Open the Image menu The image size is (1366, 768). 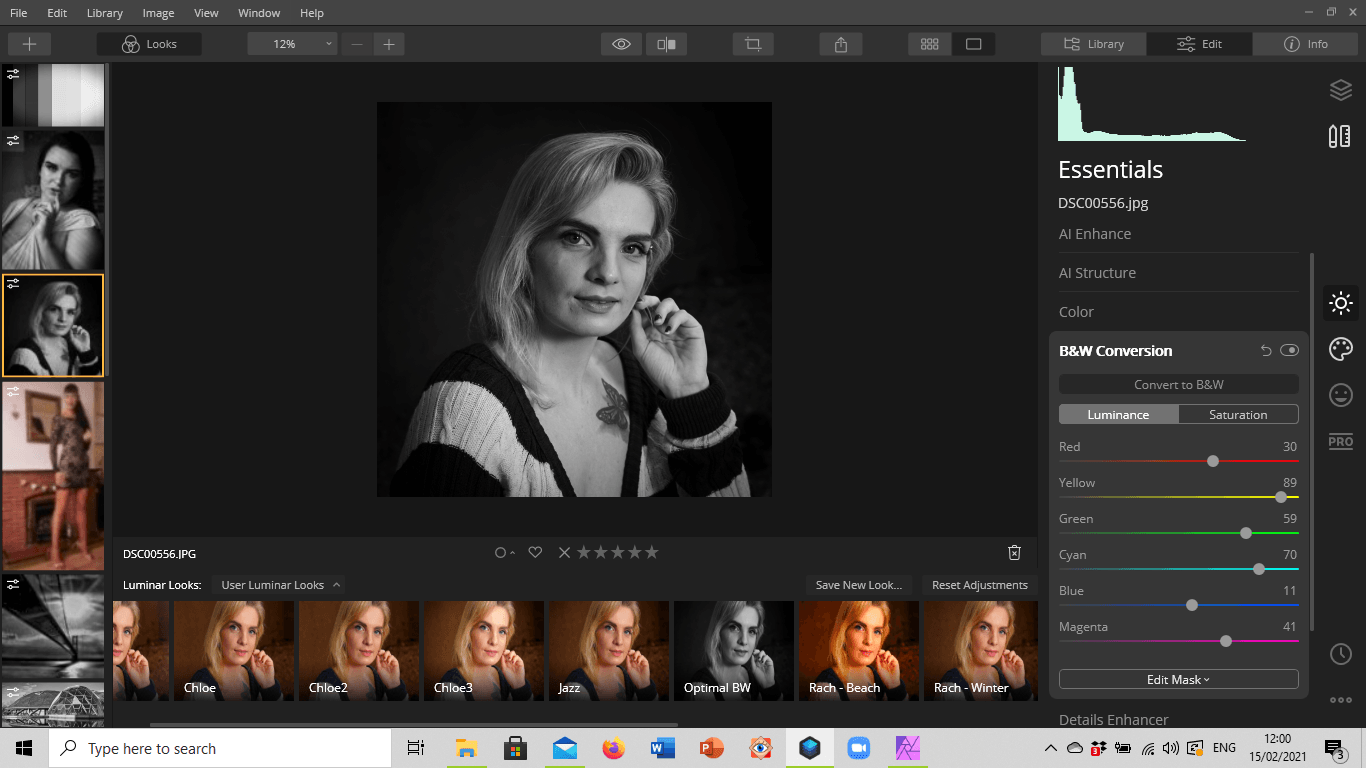click(158, 13)
